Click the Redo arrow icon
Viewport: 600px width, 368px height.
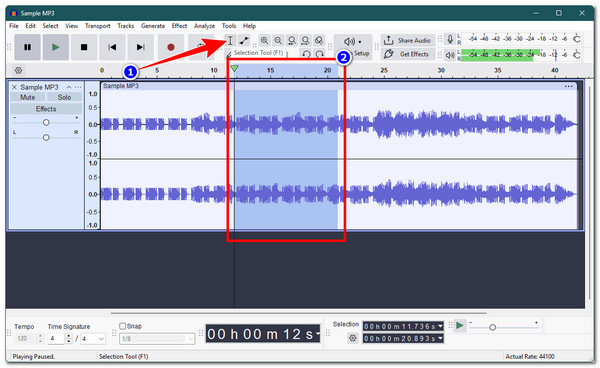coord(320,54)
